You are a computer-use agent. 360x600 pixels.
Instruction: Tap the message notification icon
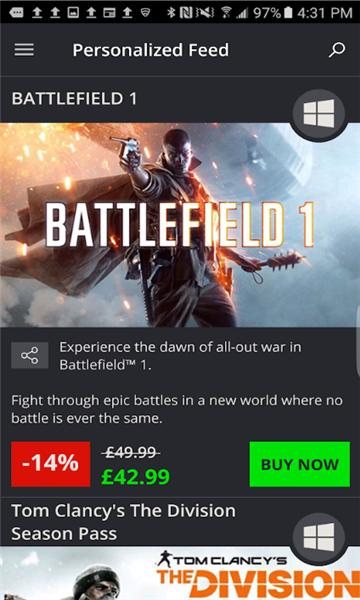point(18,13)
